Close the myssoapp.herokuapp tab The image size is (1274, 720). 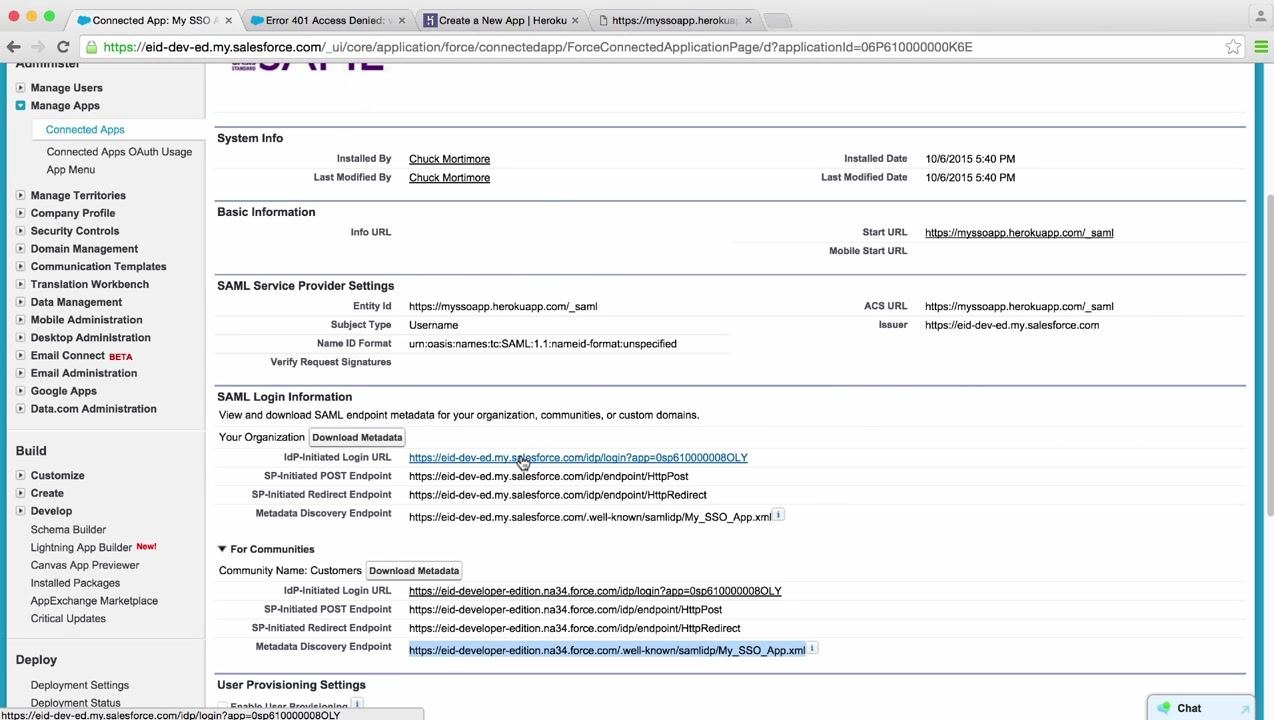[x=748, y=20]
